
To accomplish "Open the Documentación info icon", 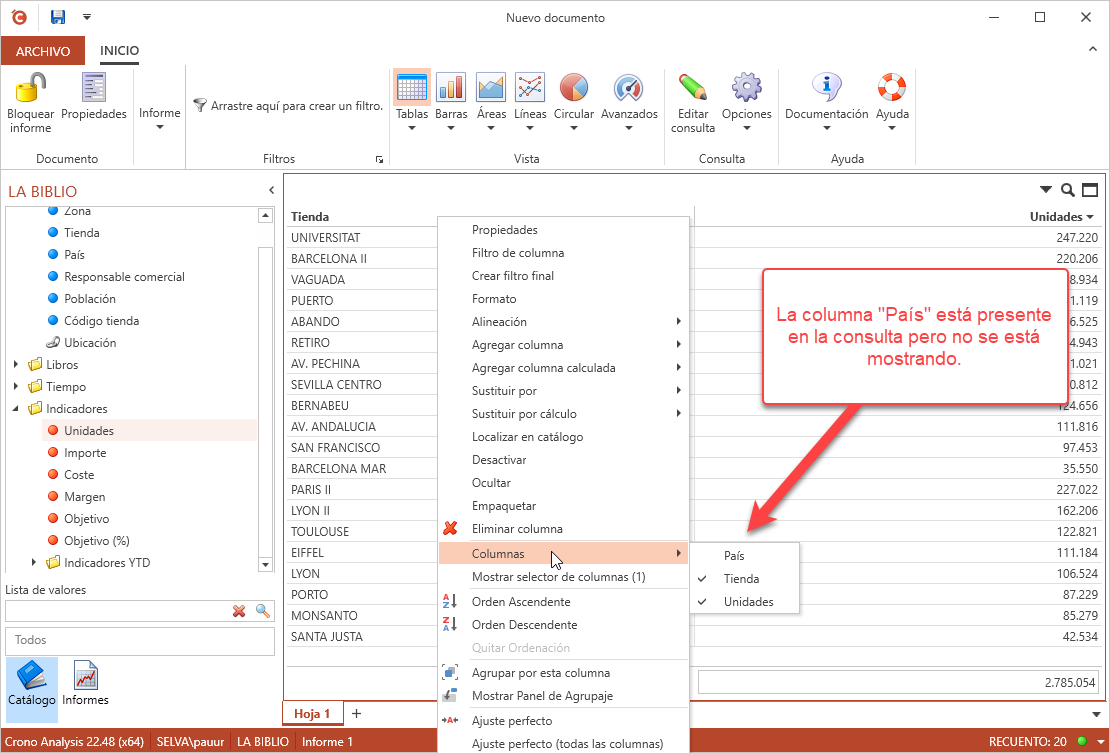I will pos(826,88).
